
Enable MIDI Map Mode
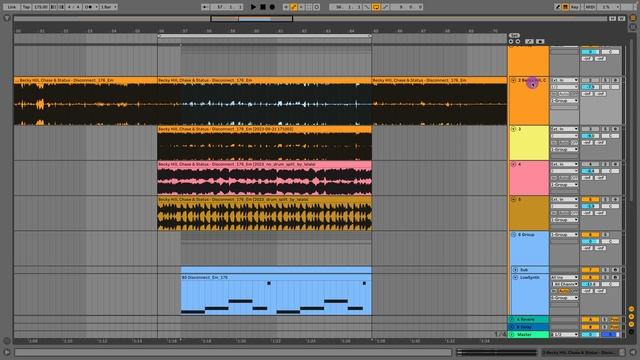tap(590, 7)
